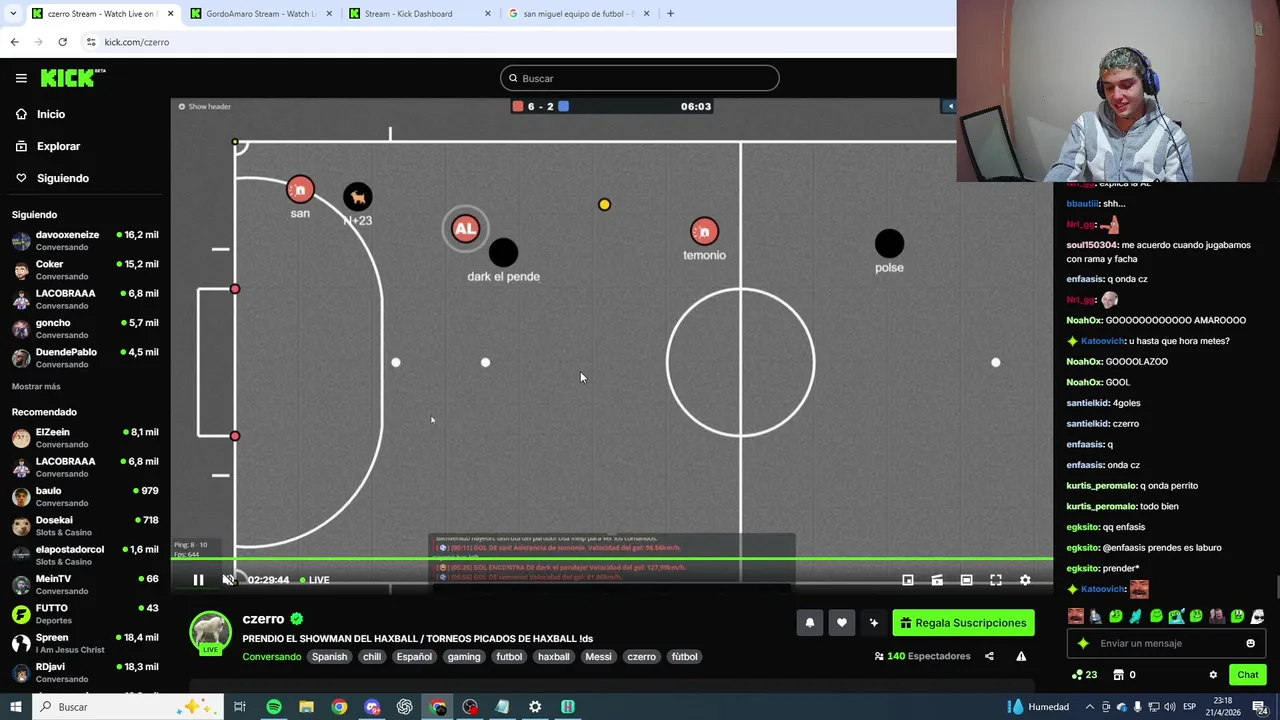Open Windows Start menu
This screenshot has width=1280, height=720.
(15, 707)
